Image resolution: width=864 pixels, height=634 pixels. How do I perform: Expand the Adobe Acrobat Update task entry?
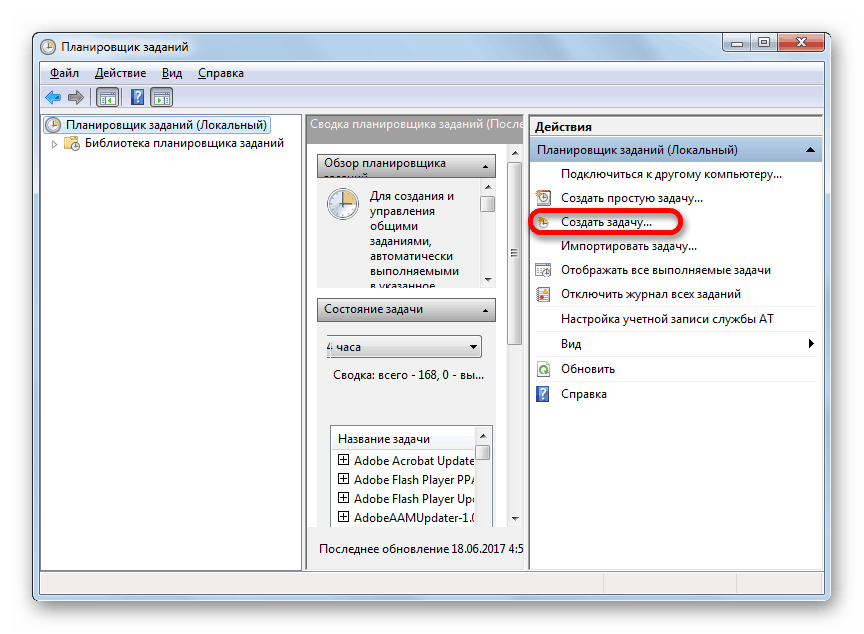[x=343, y=460]
